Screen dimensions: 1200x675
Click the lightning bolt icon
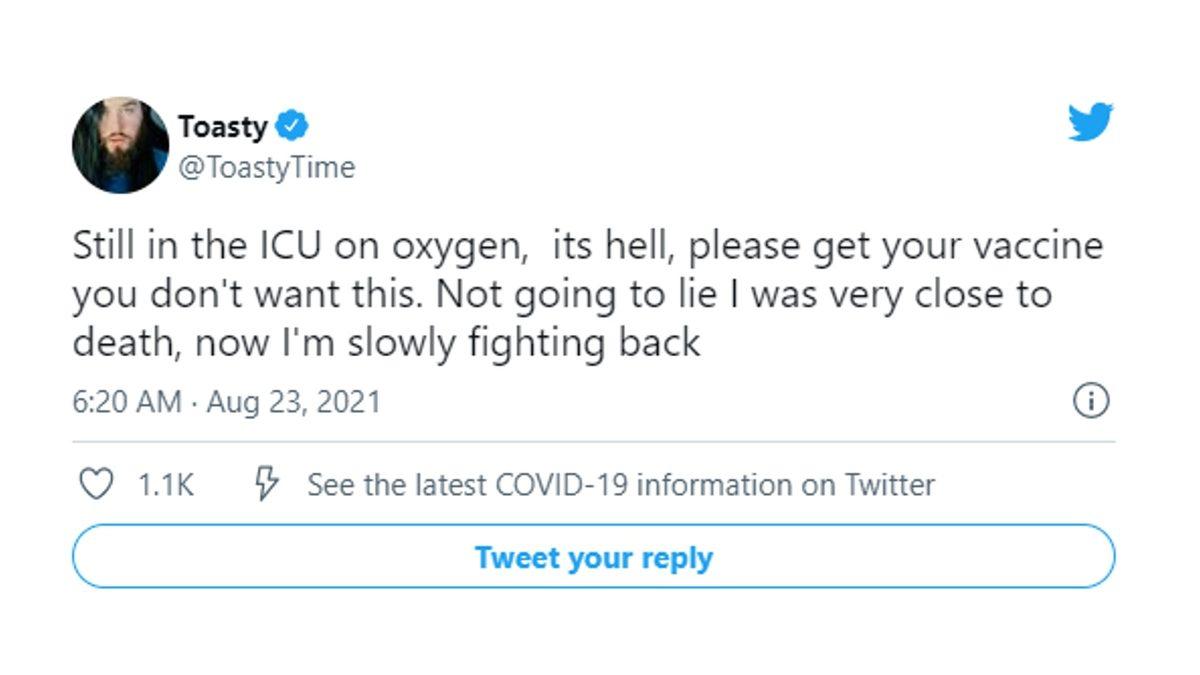point(267,485)
